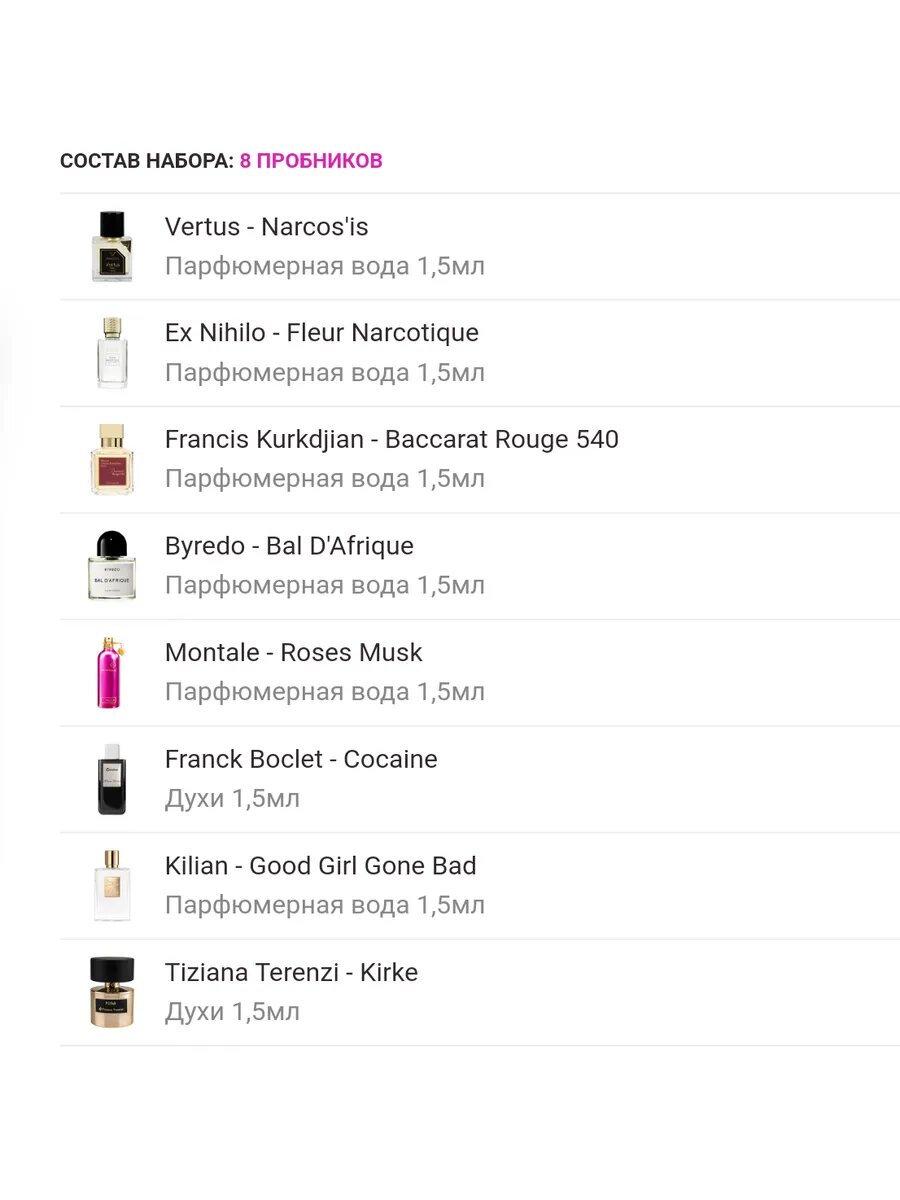
Task: Click the "Byredo - Bal D'Afrique" title
Action: tap(289, 546)
